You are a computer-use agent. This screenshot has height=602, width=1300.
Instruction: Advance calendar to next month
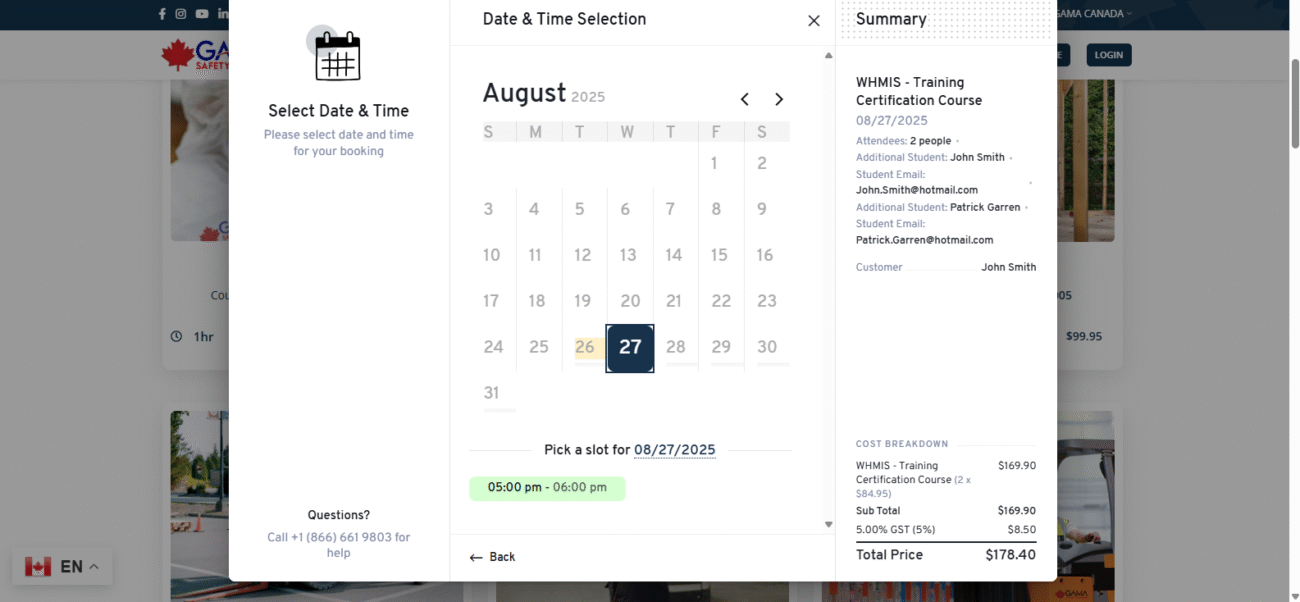pos(779,99)
